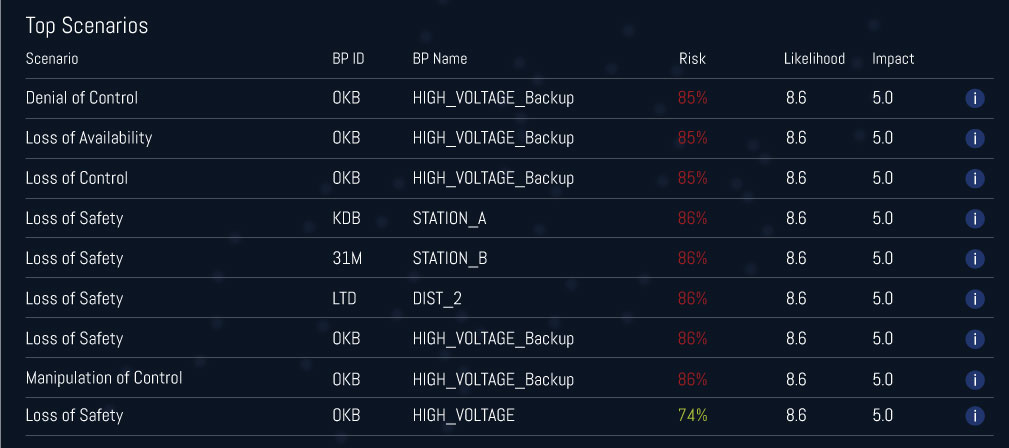Click the DIST_2 BP name

435,298
